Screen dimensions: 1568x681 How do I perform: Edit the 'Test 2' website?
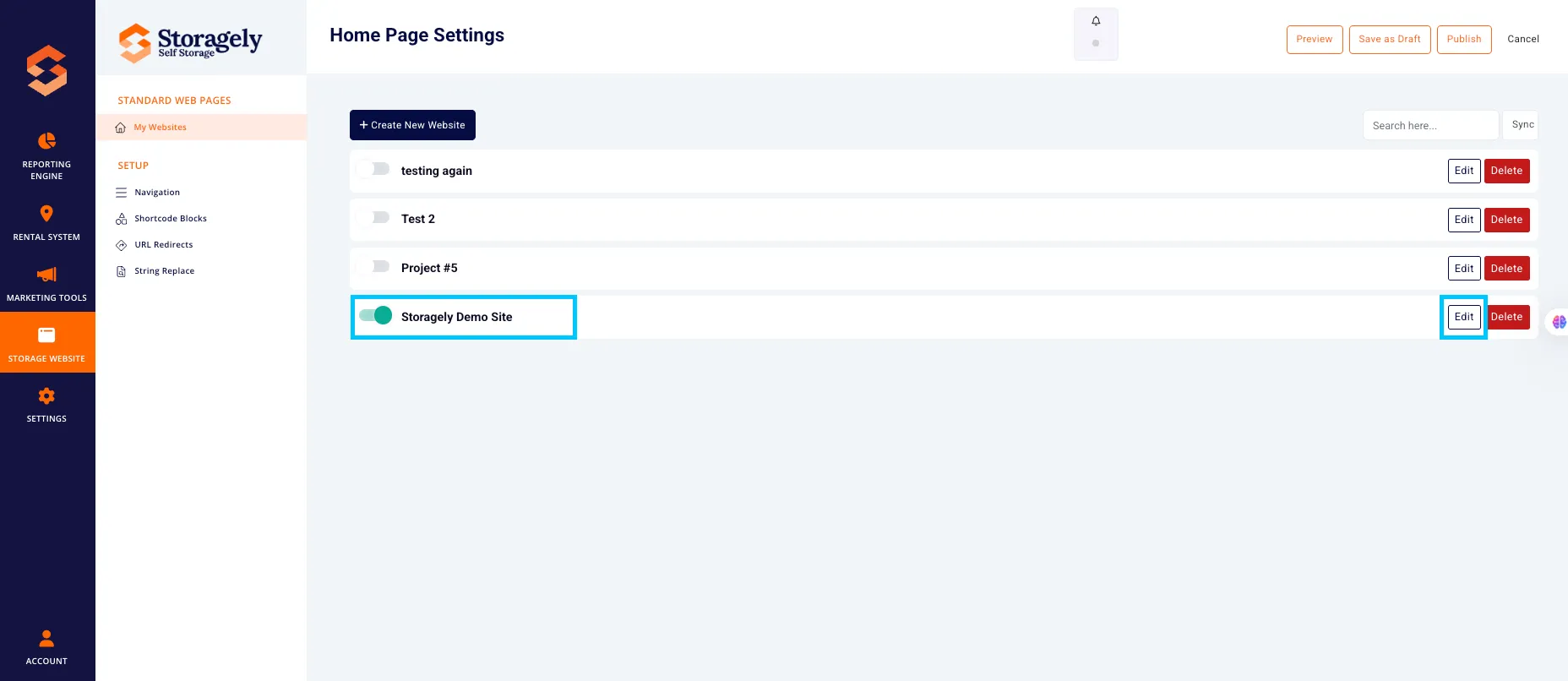tap(1464, 220)
